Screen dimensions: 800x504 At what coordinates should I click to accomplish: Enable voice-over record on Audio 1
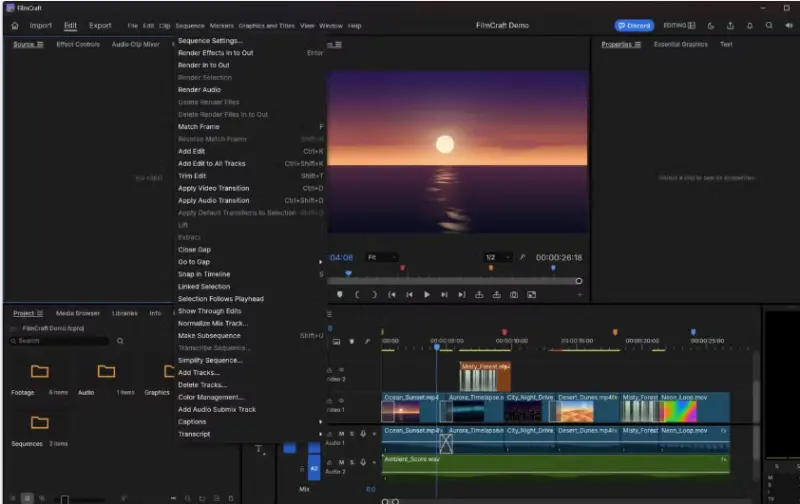pos(363,434)
